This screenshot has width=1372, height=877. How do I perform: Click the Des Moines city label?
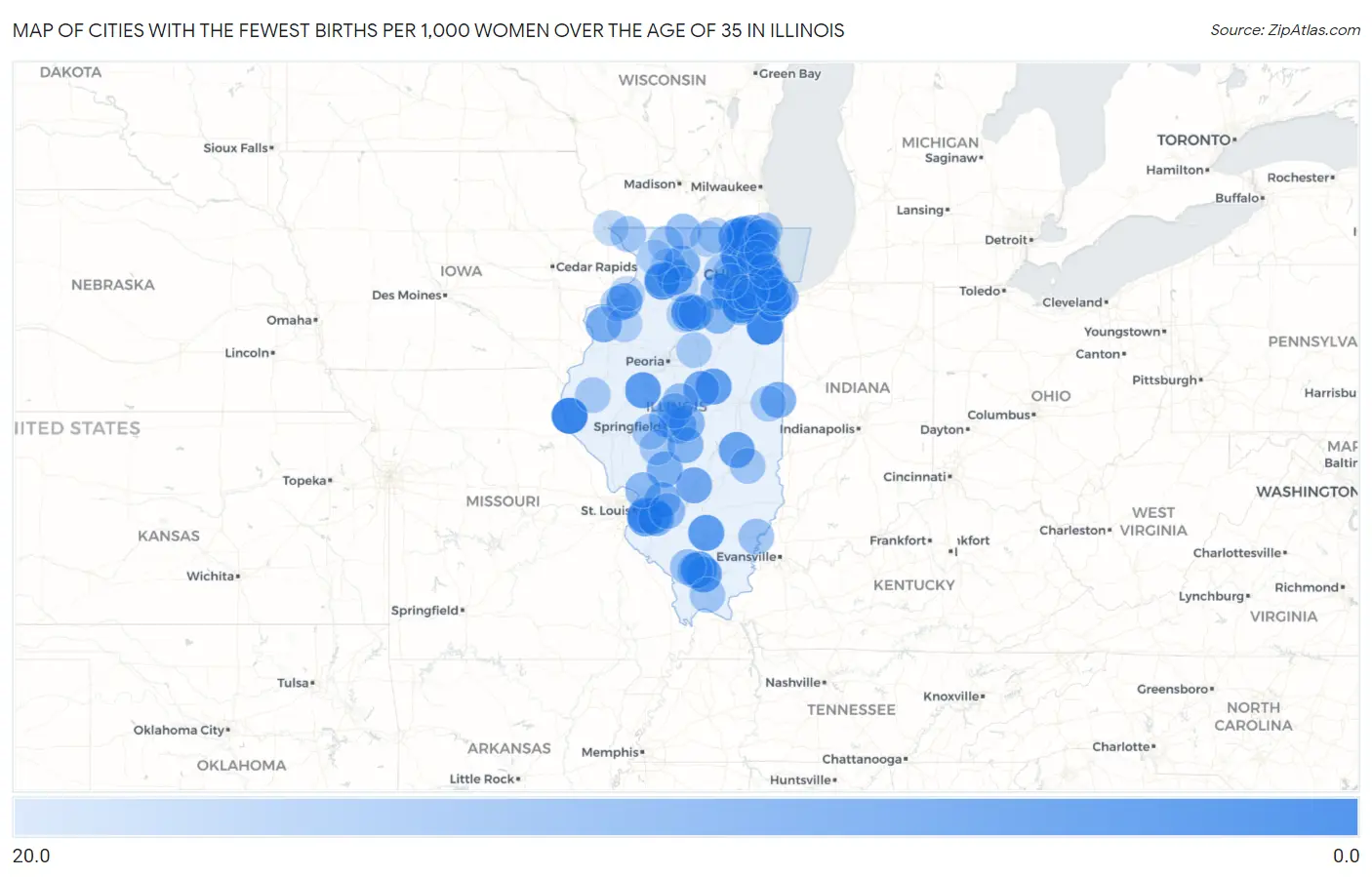[407, 295]
